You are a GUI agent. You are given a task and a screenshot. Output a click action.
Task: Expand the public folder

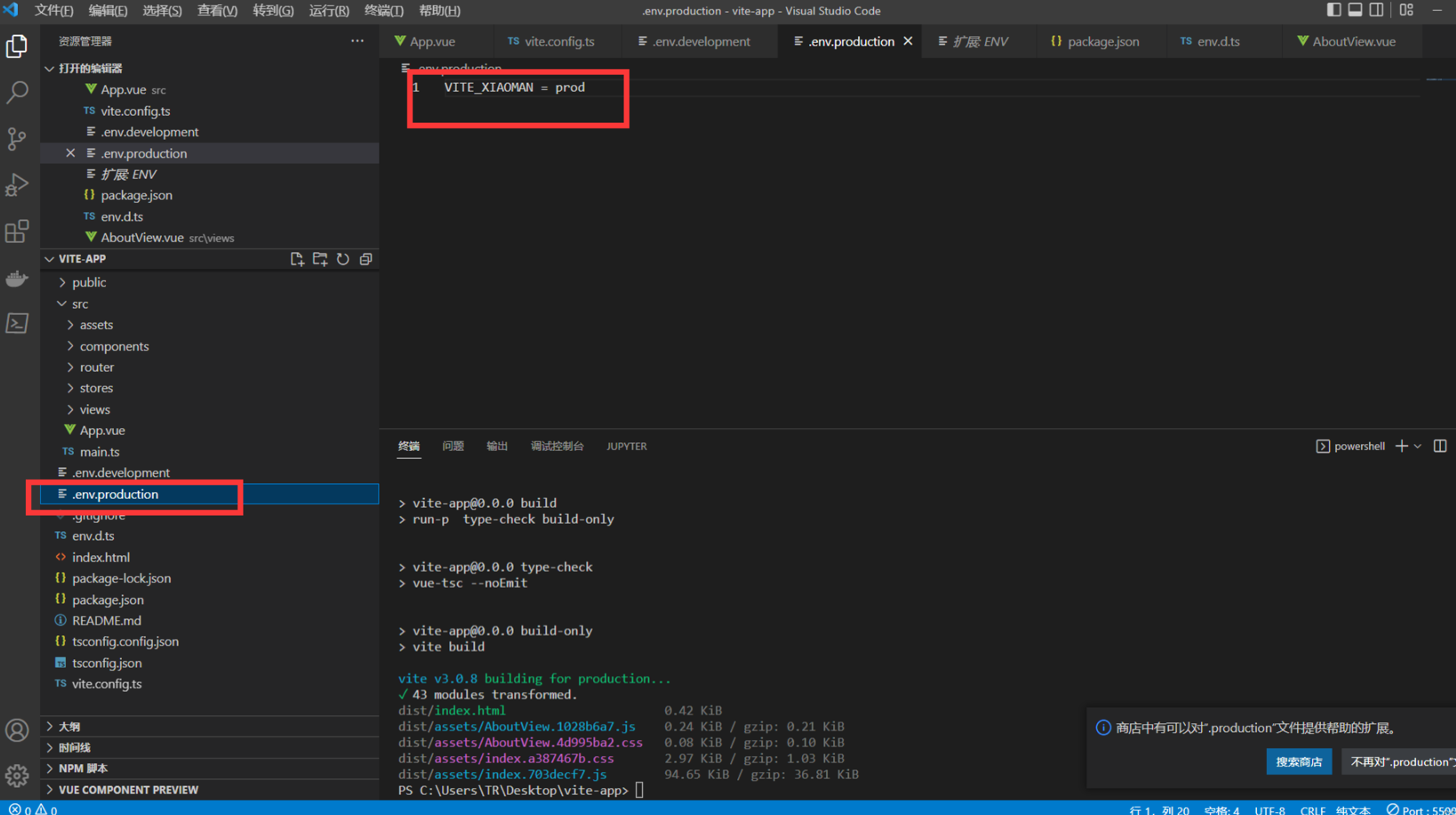[89, 283]
